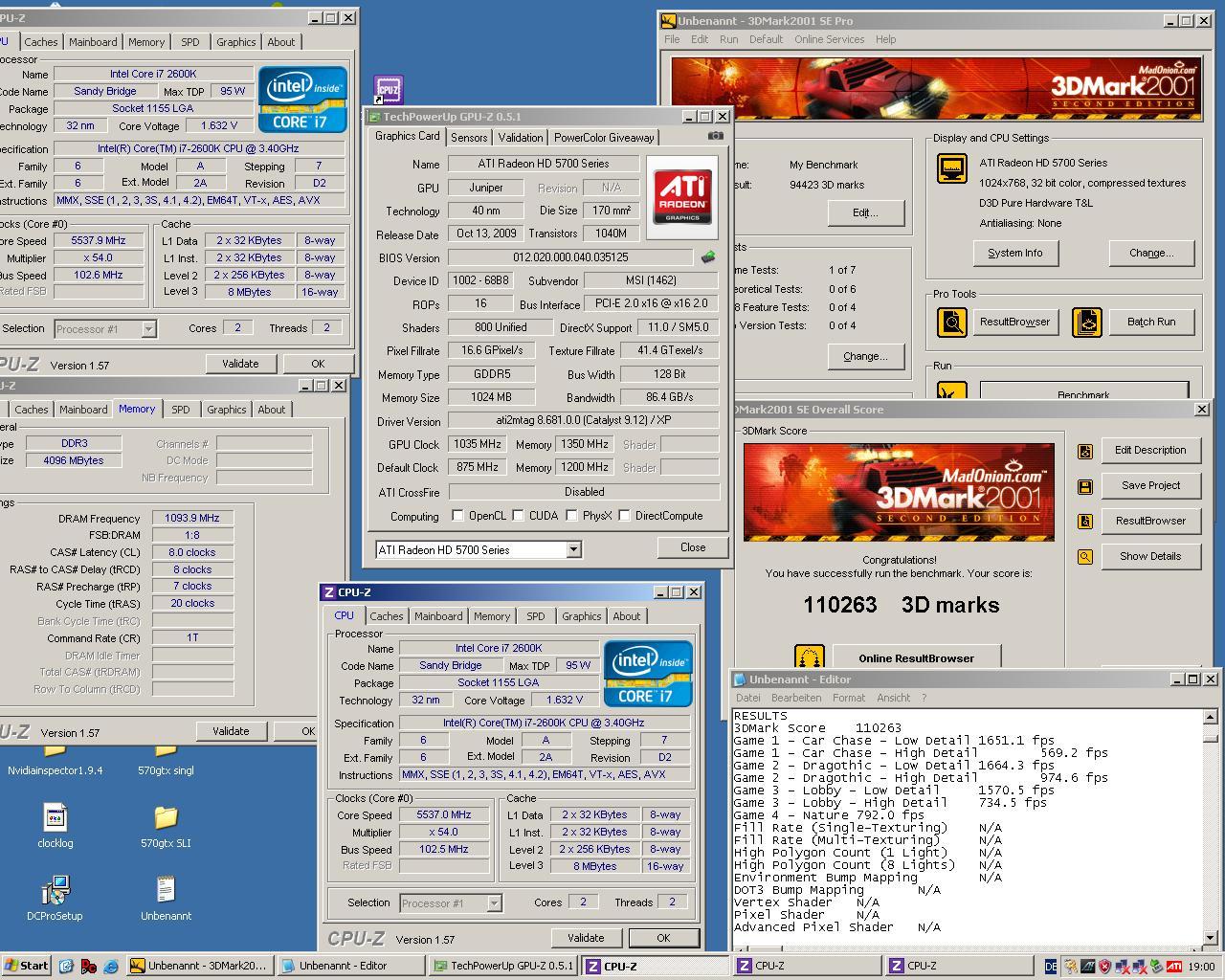This screenshot has width=1225, height=980.
Task: Click the GPU-Z camera screenshot icon
Action: pyautogui.click(x=715, y=136)
